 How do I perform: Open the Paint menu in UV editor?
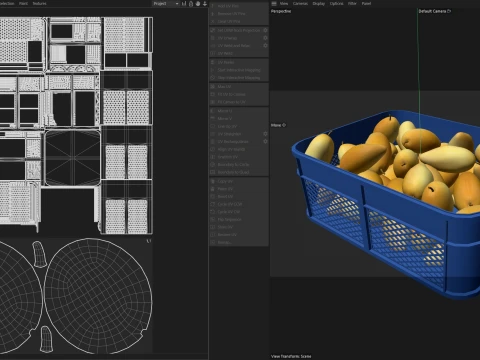[x=23, y=4]
